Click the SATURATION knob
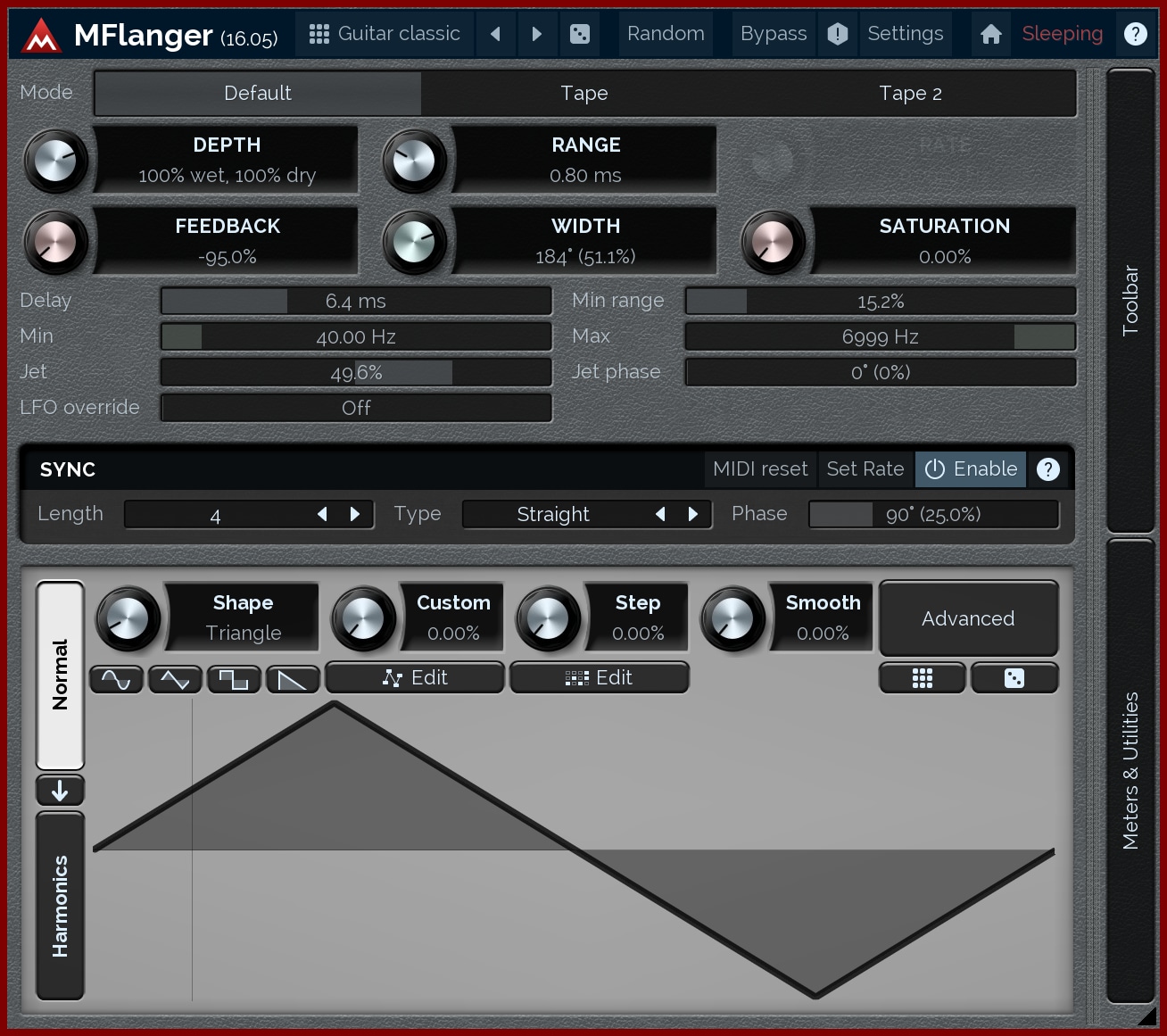Image resolution: width=1167 pixels, height=1036 pixels. (773, 243)
